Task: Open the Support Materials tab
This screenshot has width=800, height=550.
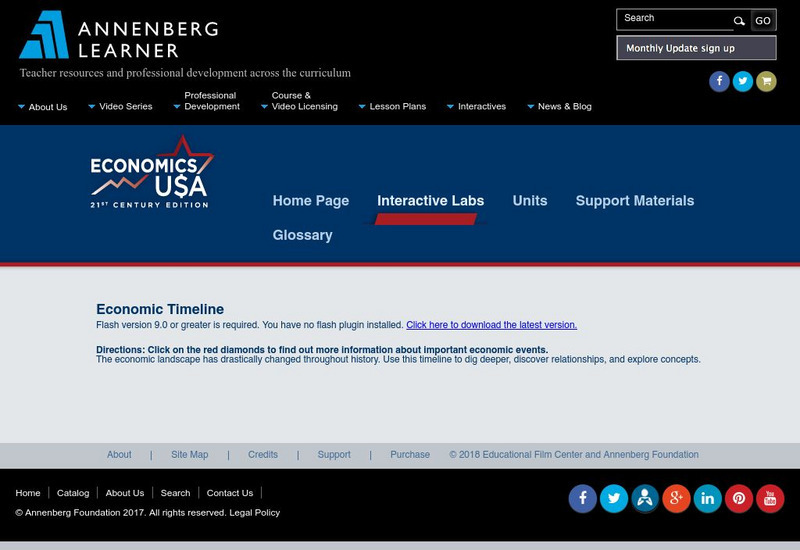Action: pos(635,201)
